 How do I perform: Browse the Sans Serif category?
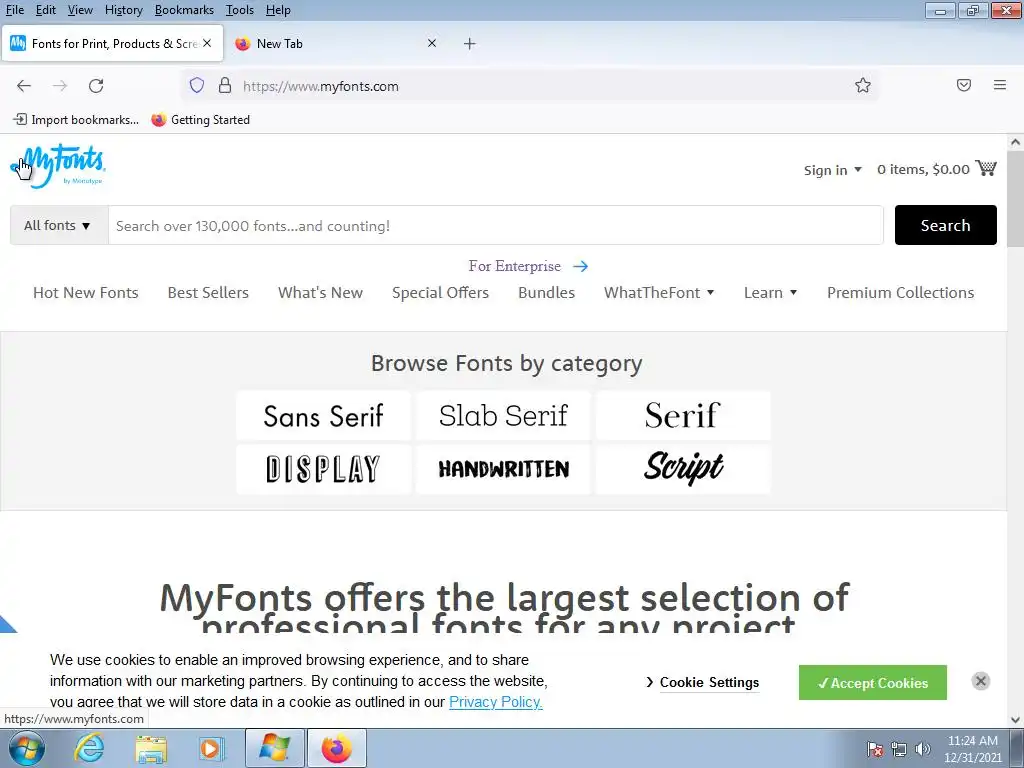click(x=323, y=416)
